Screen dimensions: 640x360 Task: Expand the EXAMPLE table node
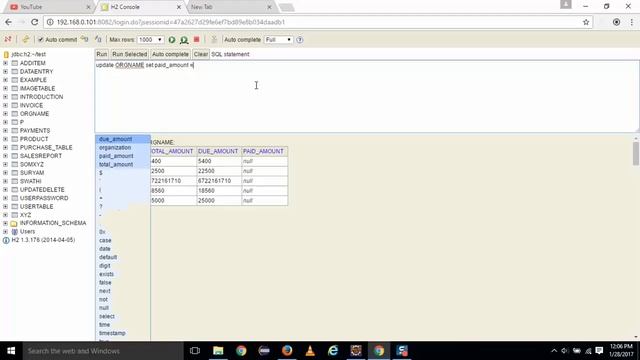tap(5, 80)
